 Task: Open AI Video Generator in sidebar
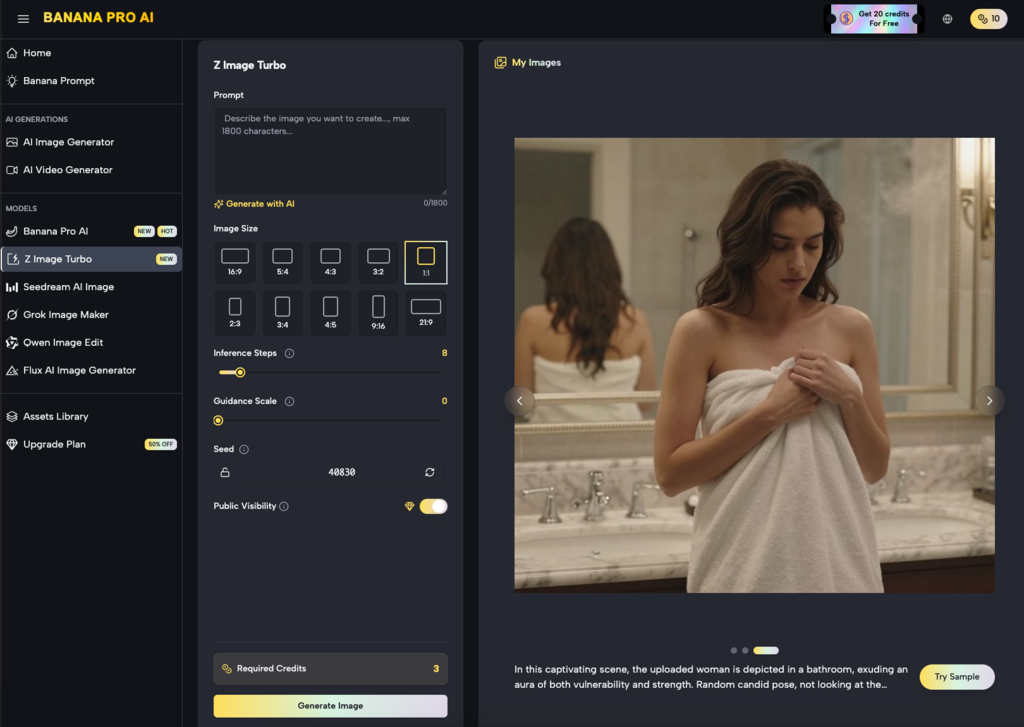tap(68, 170)
